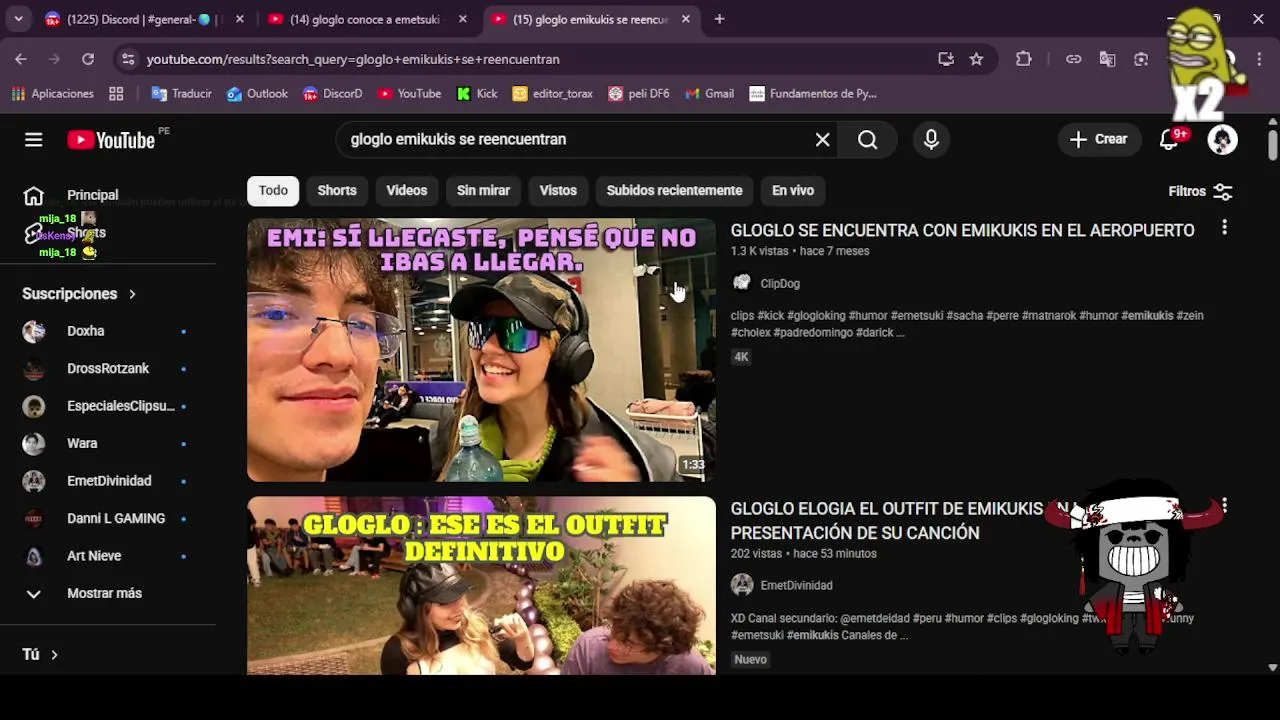Select the Vistos filter chip
Viewport: 1280px width, 720px height.
click(558, 190)
